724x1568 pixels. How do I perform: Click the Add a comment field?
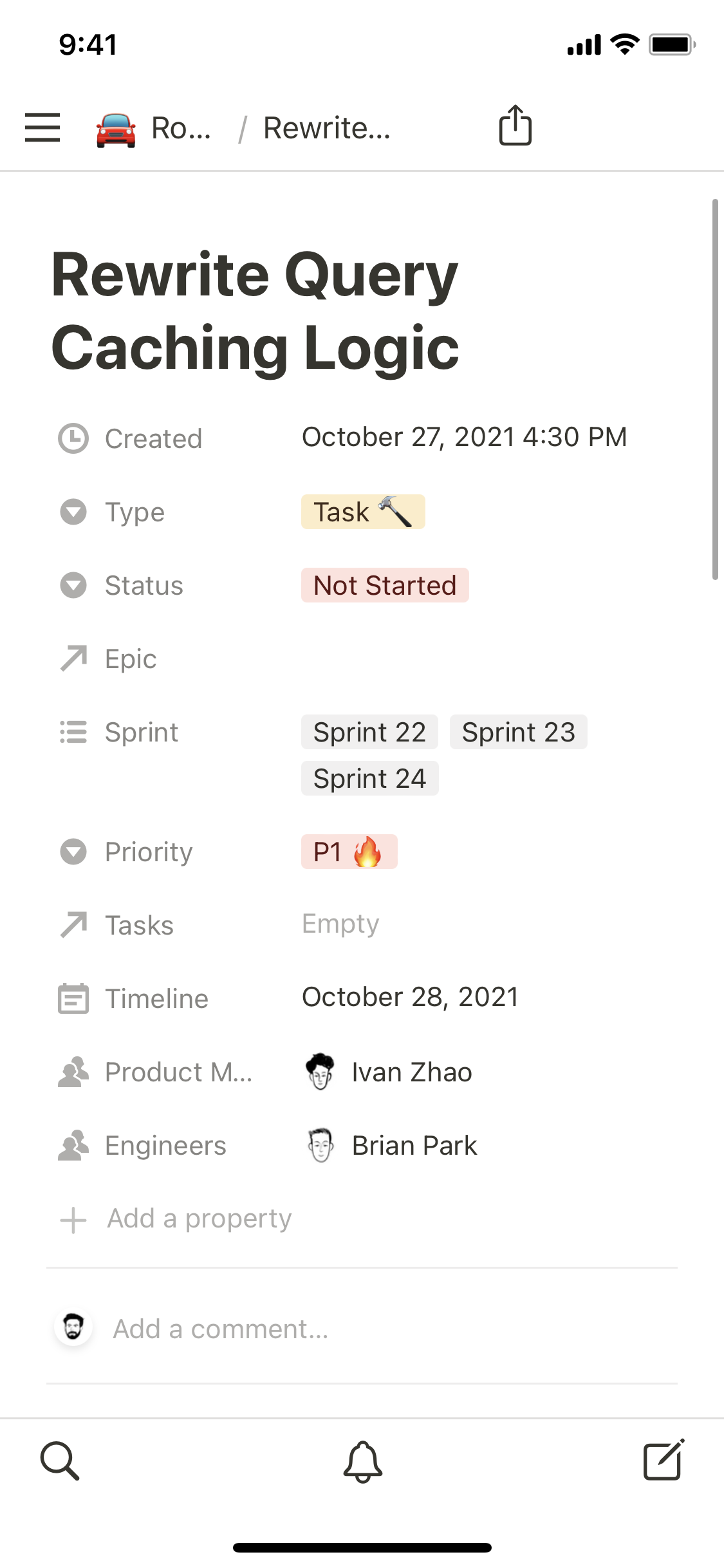[x=221, y=1329]
